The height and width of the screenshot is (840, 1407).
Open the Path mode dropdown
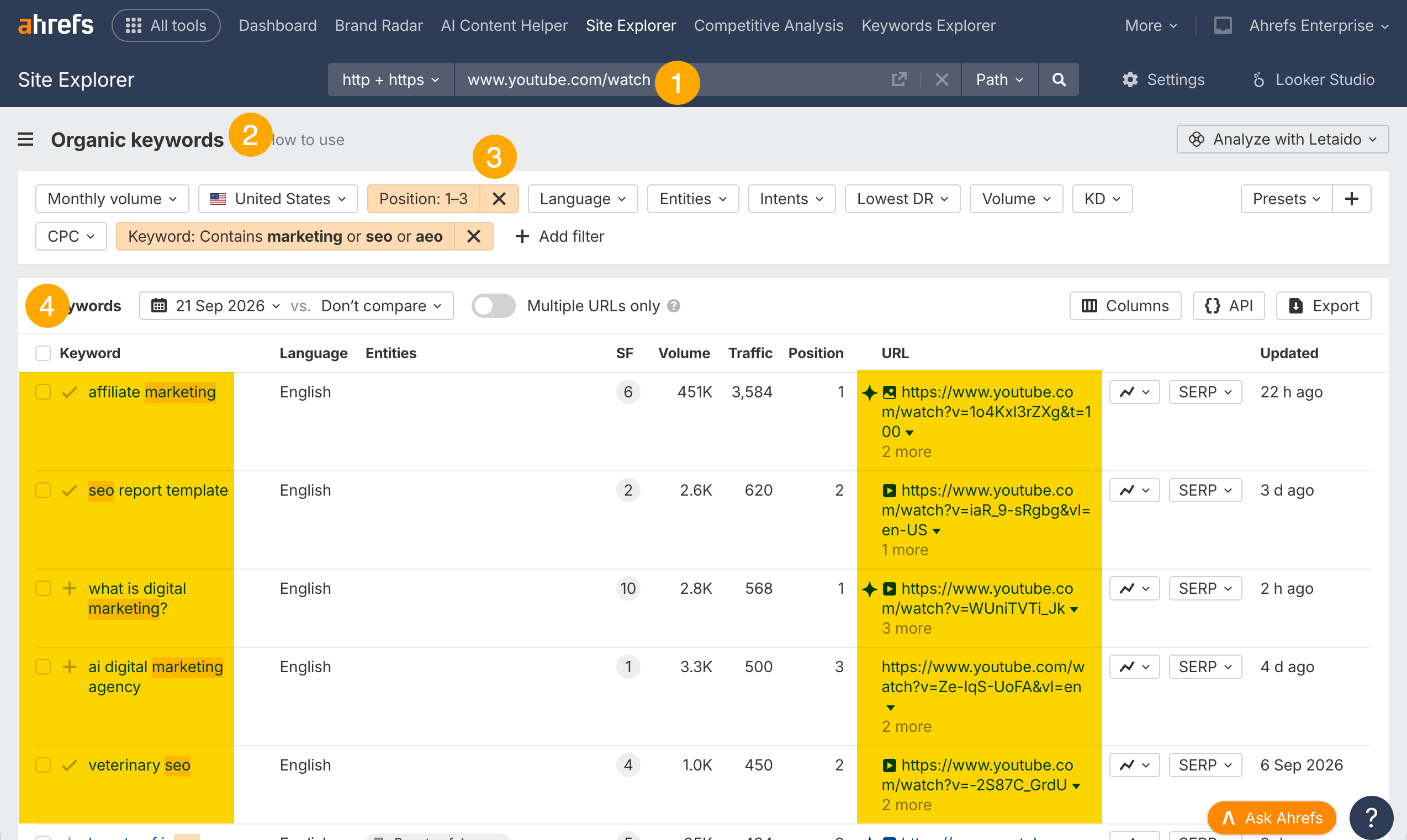tap(999, 79)
